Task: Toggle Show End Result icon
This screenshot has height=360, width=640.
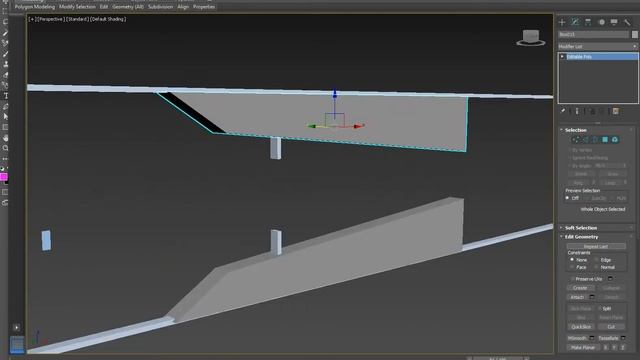Action: point(577,111)
